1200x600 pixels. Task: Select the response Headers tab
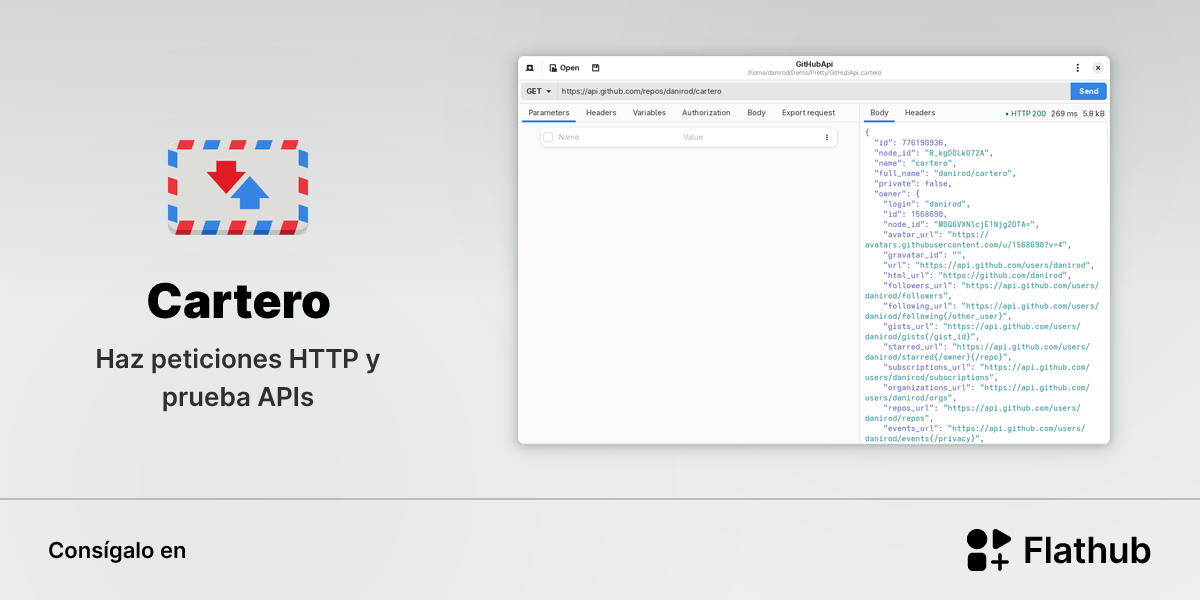coord(920,113)
